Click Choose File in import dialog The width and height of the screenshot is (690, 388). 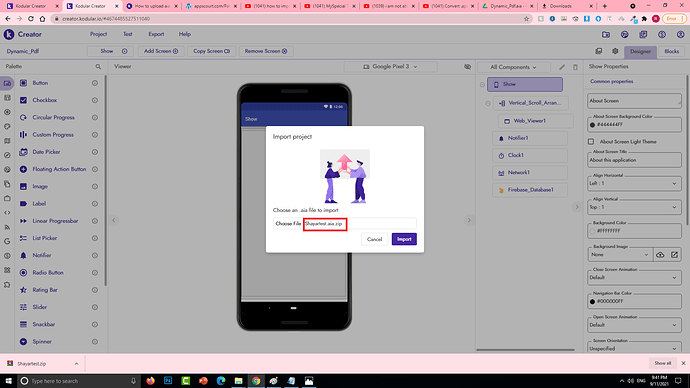coord(288,224)
